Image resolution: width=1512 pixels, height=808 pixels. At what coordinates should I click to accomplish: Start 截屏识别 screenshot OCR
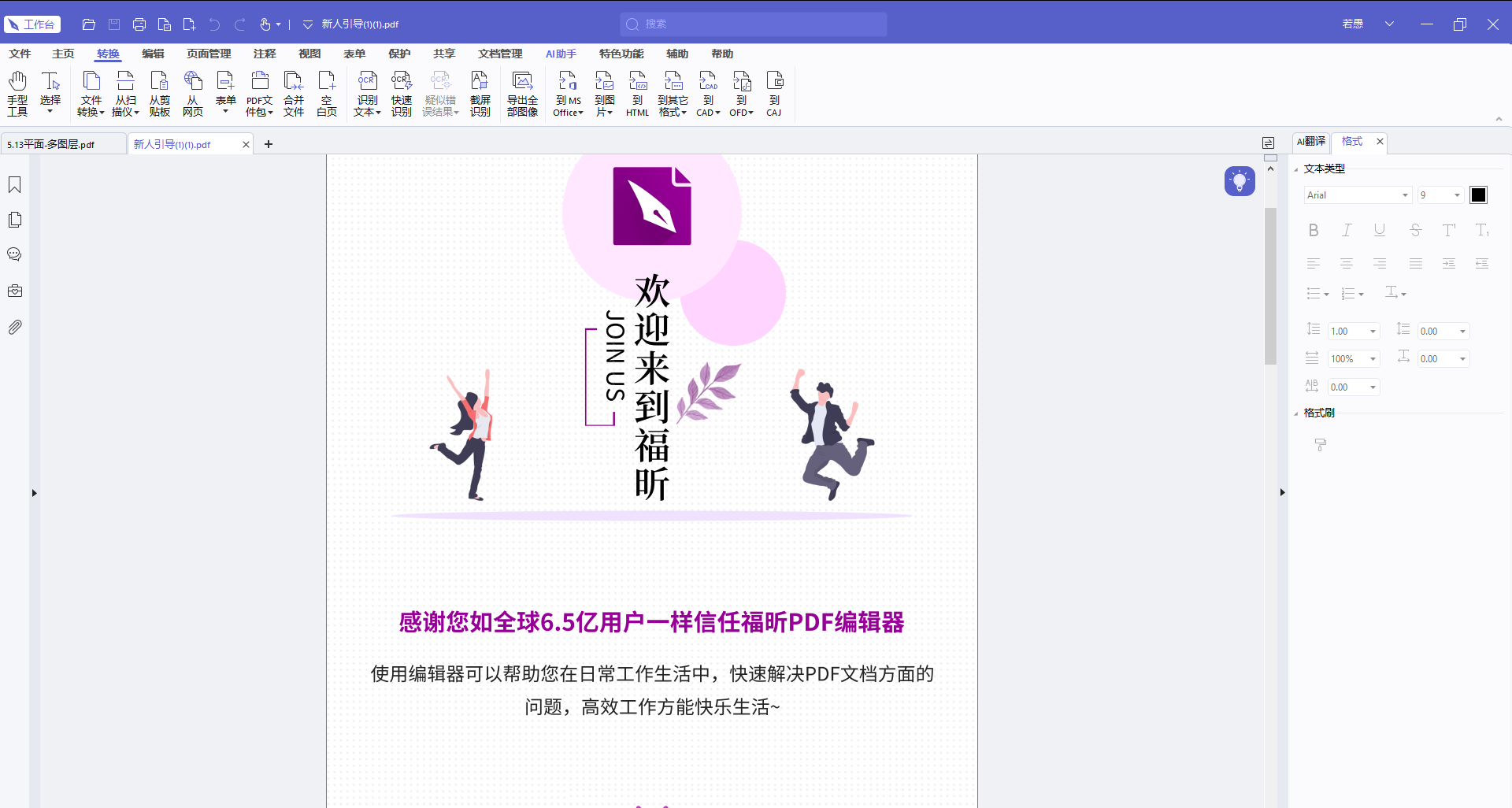[480, 94]
